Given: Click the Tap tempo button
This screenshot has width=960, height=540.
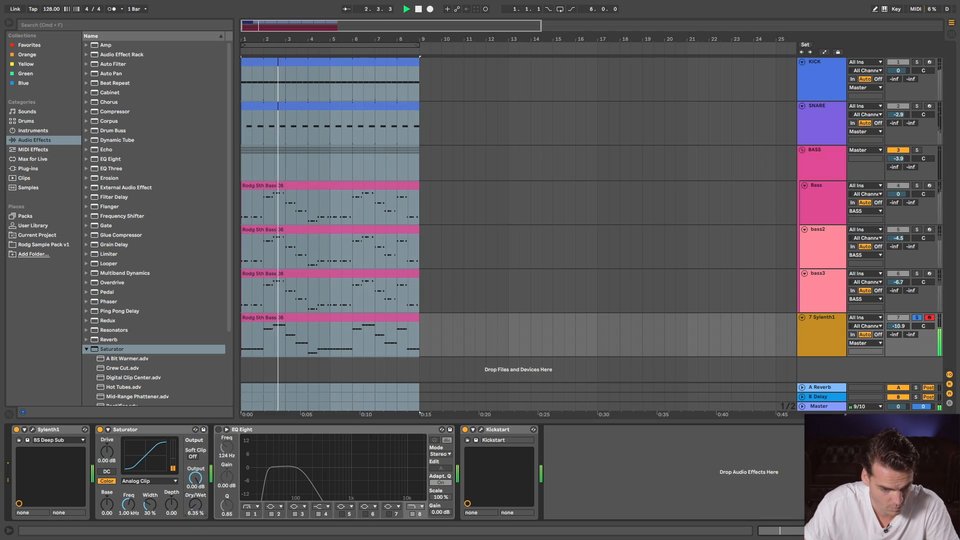Looking at the screenshot, I should pyautogui.click(x=33, y=9).
